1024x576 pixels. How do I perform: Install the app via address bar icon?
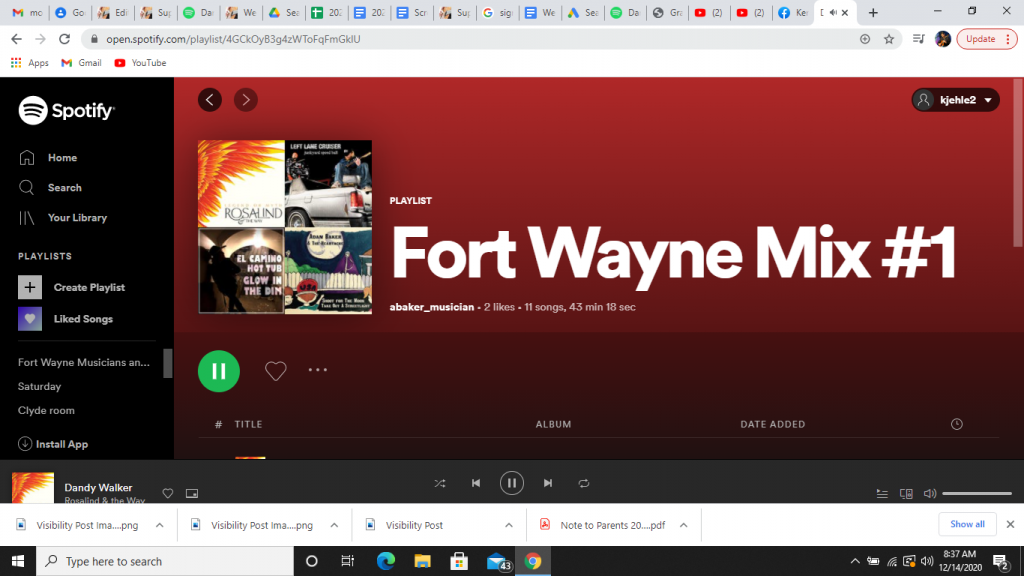tap(865, 39)
